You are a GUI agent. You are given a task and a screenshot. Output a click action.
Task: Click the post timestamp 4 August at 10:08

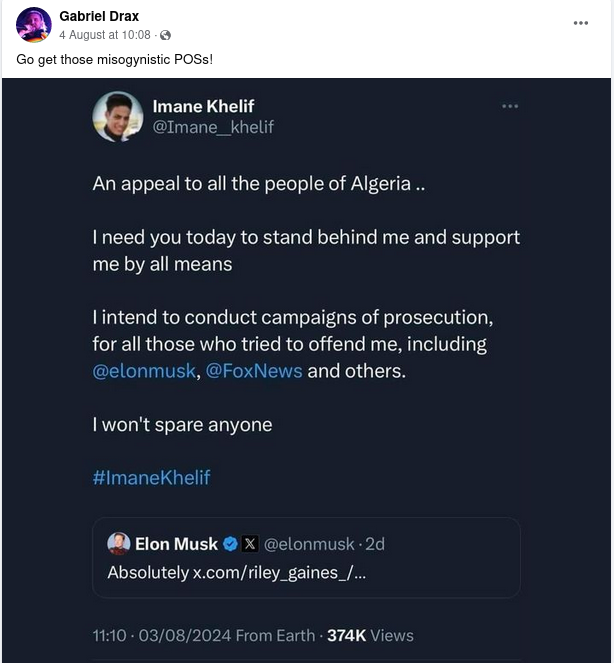pos(107,35)
